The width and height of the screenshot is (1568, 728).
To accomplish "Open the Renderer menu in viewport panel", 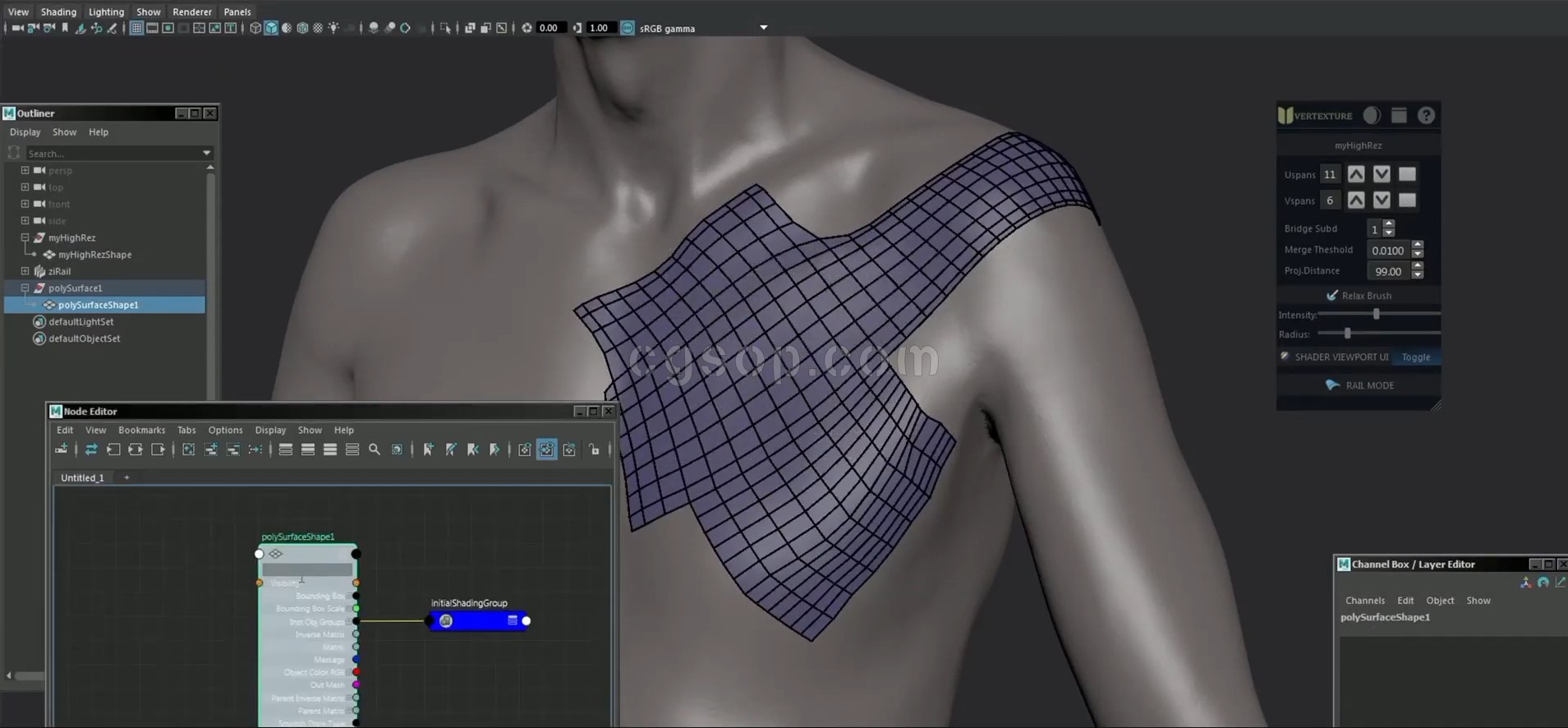I will 191,12.
